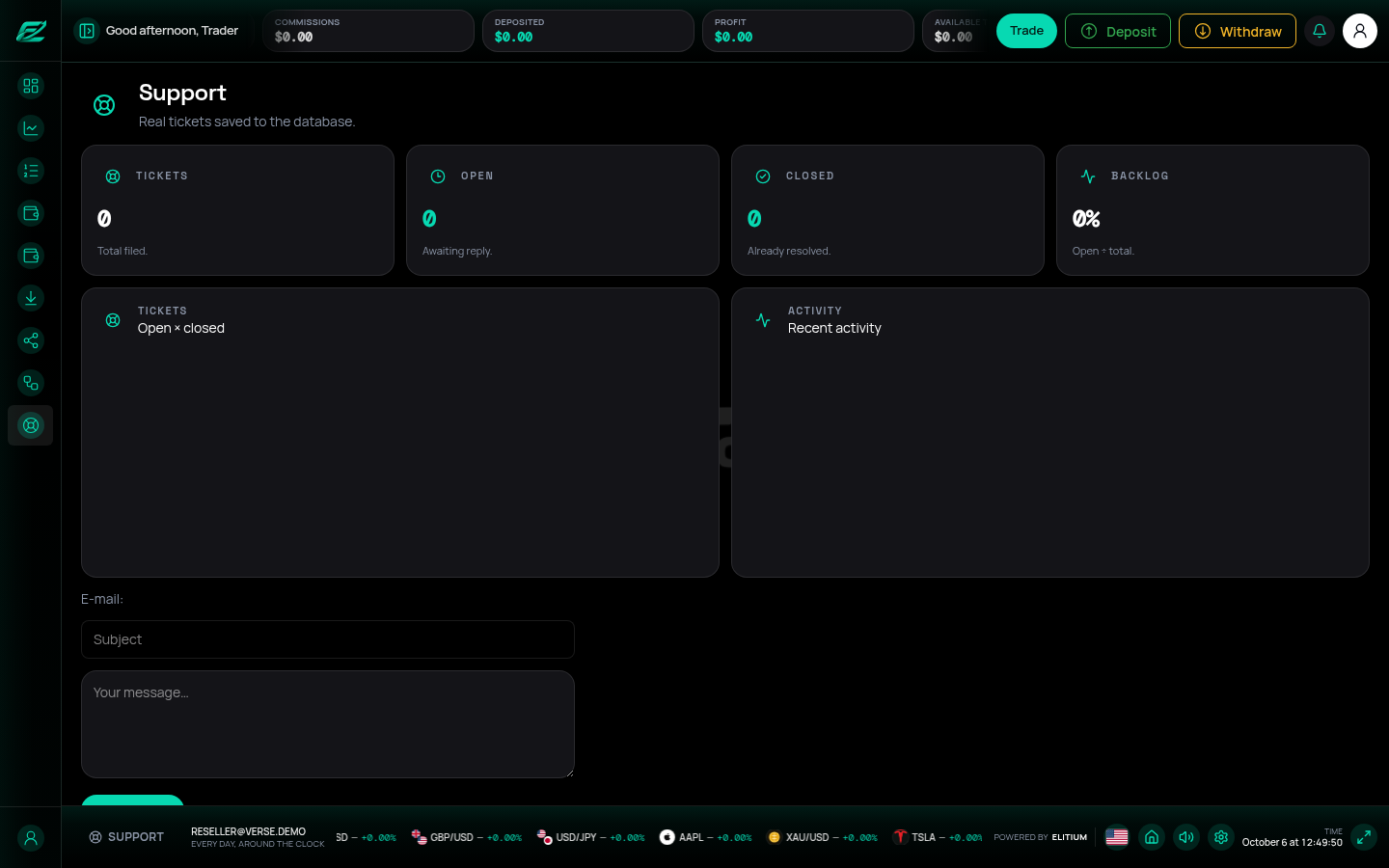
Task: Click the AAPL ticker item
Action: (706, 837)
